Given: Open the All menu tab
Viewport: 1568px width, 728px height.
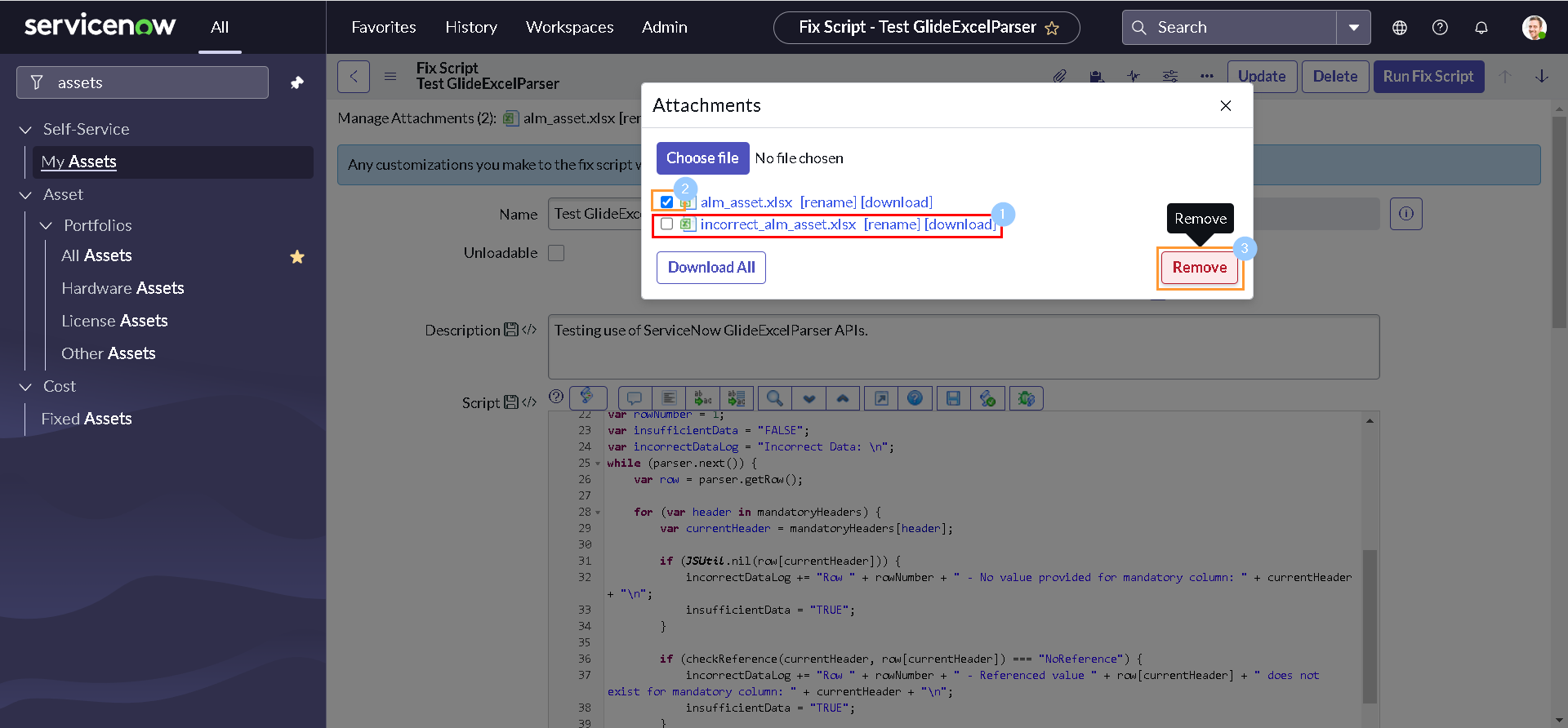Looking at the screenshot, I should click(220, 27).
